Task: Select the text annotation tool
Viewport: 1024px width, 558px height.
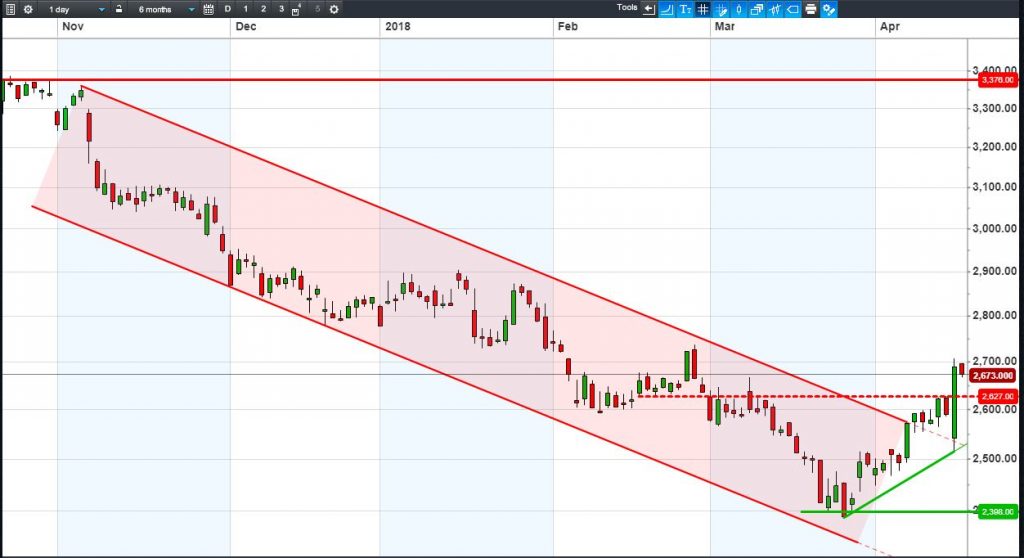Action: tap(685, 9)
